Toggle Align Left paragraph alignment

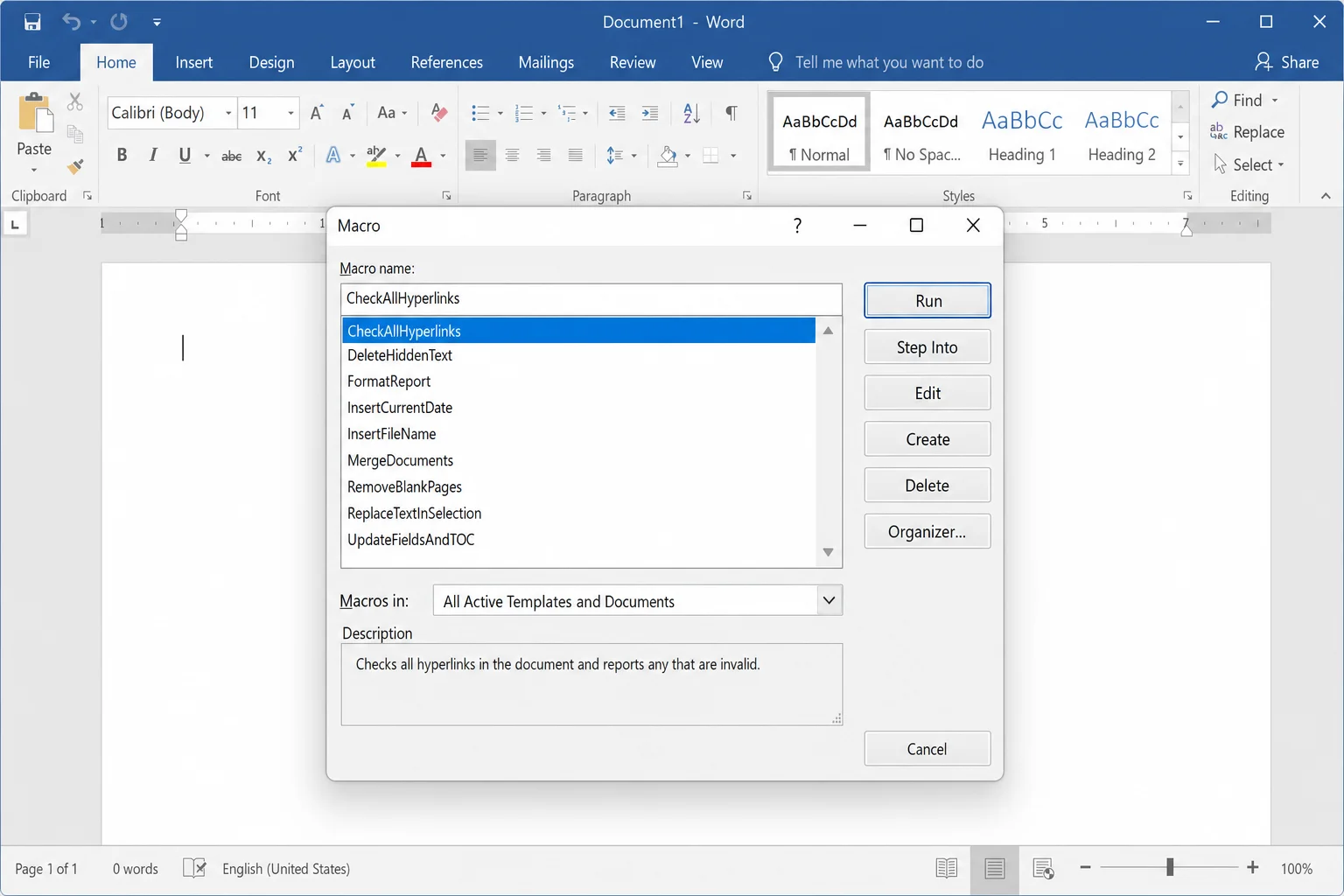480,156
